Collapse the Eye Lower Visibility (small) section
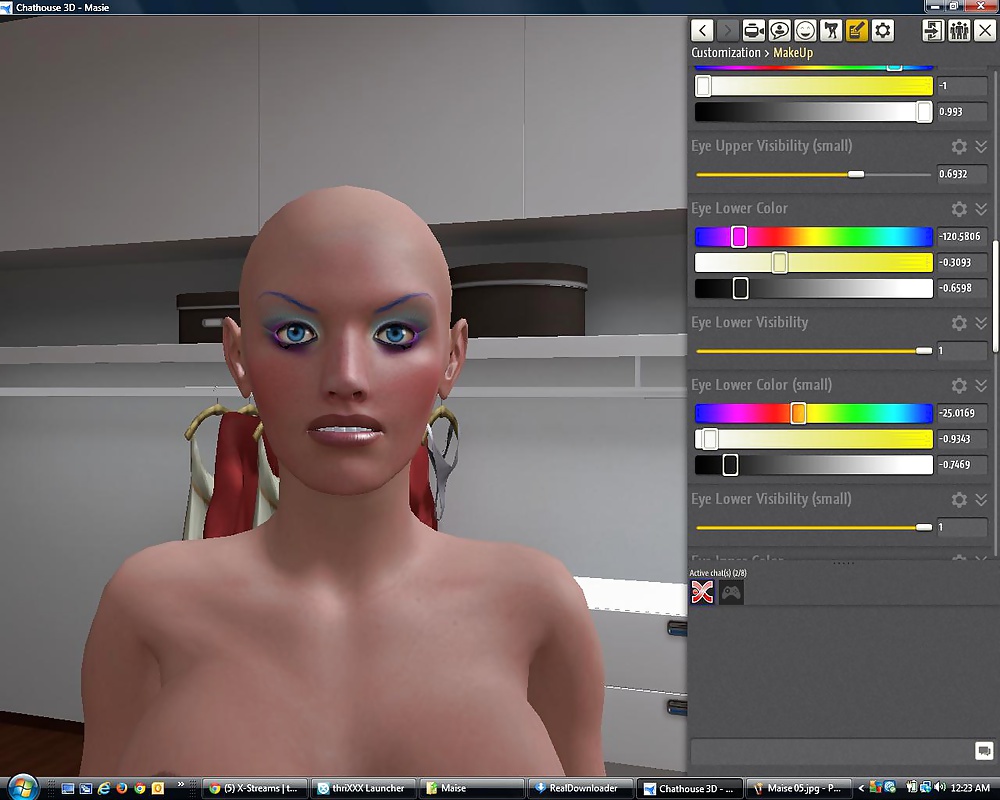 [x=981, y=499]
